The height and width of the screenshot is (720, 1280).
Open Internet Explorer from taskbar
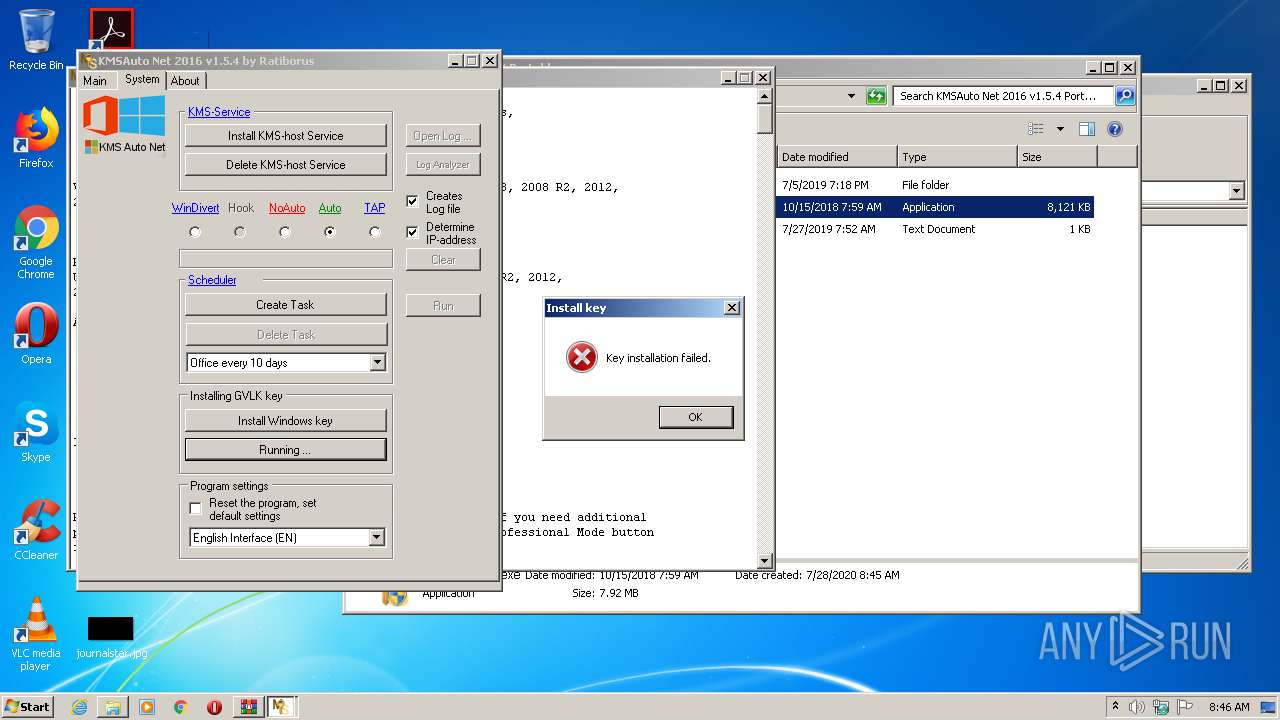coord(79,707)
